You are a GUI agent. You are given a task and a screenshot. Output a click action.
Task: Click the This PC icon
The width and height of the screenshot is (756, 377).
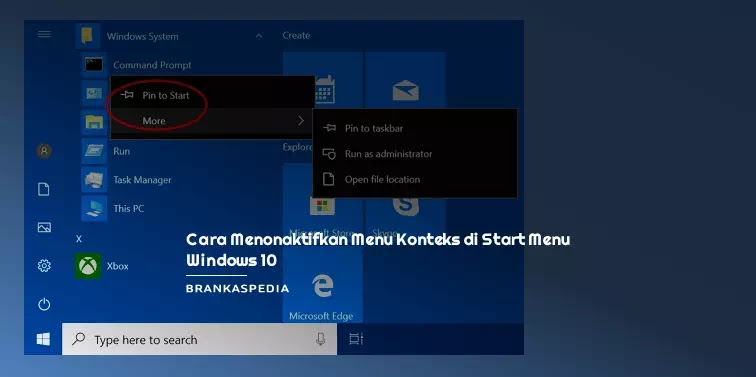click(94, 208)
